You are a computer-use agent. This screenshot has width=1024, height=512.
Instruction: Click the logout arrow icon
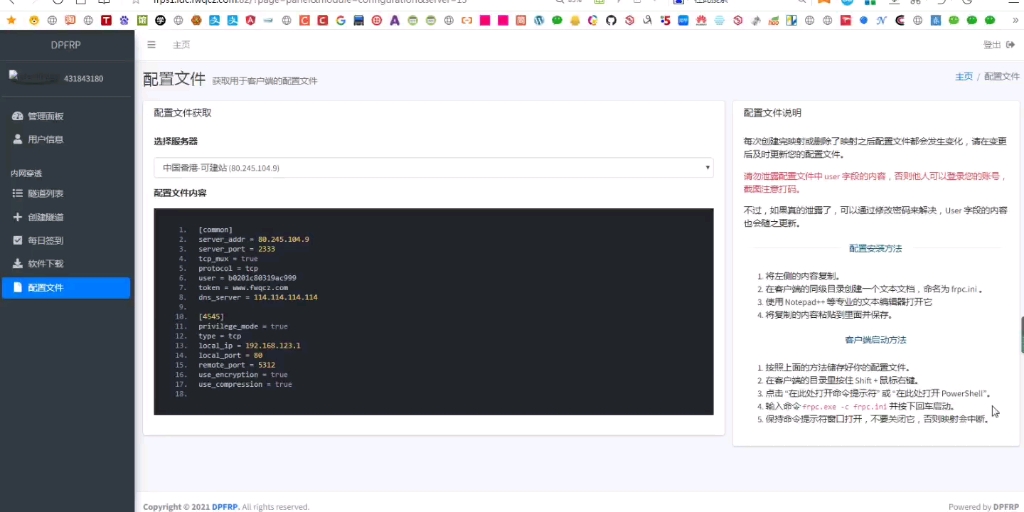(x=1011, y=45)
